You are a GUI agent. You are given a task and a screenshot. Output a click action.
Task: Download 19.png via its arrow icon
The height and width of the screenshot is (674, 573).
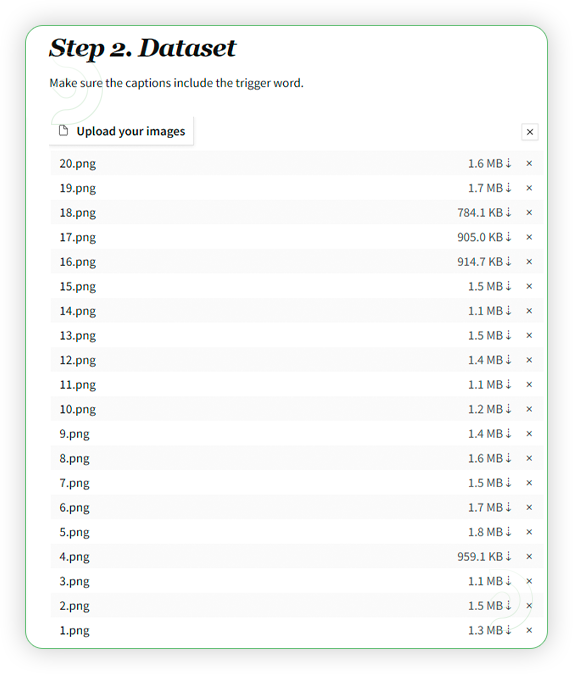[x=509, y=188]
